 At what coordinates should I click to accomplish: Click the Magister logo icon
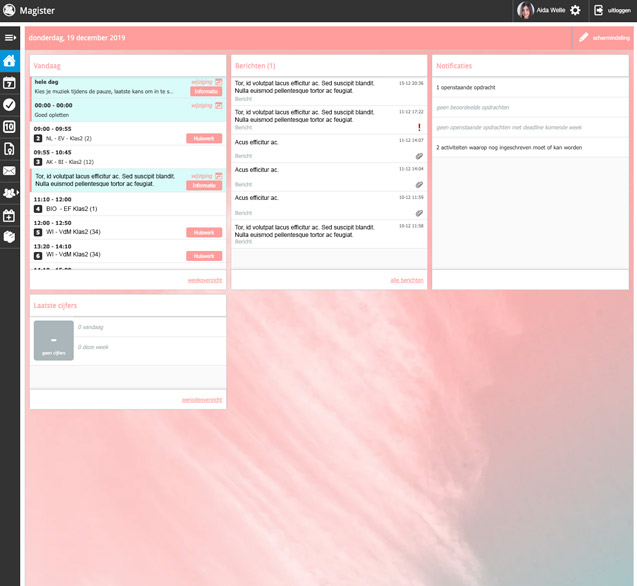point(9,10)
